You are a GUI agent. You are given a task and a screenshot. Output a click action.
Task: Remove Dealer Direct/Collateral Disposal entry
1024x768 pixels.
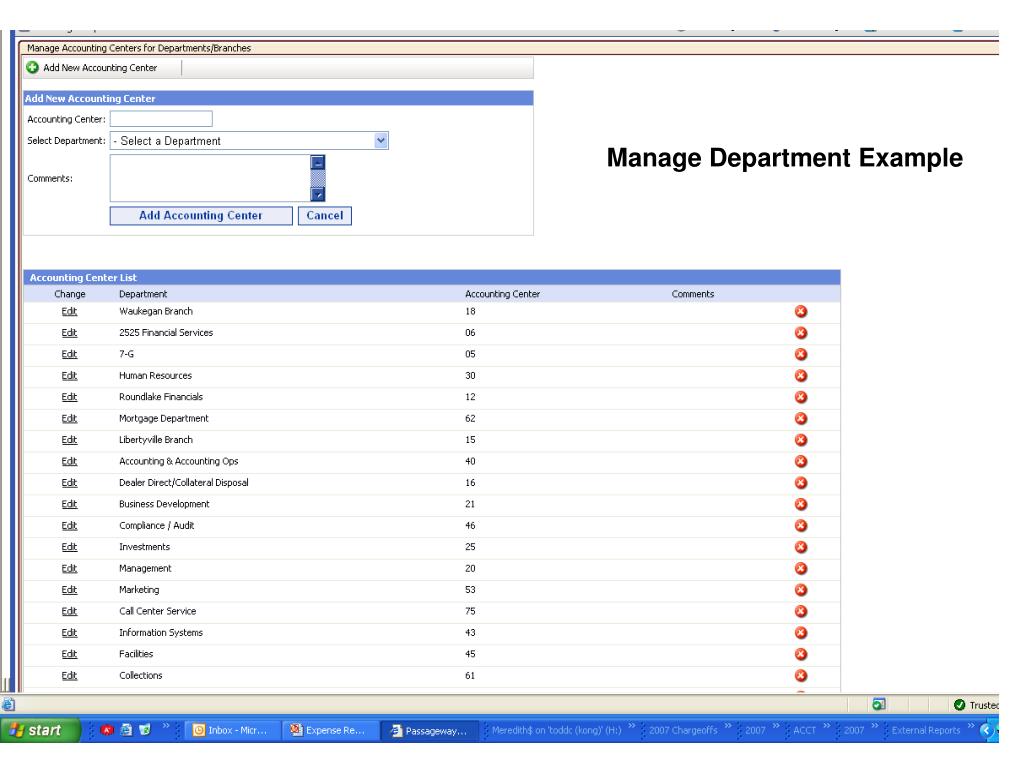pos(801,483)
